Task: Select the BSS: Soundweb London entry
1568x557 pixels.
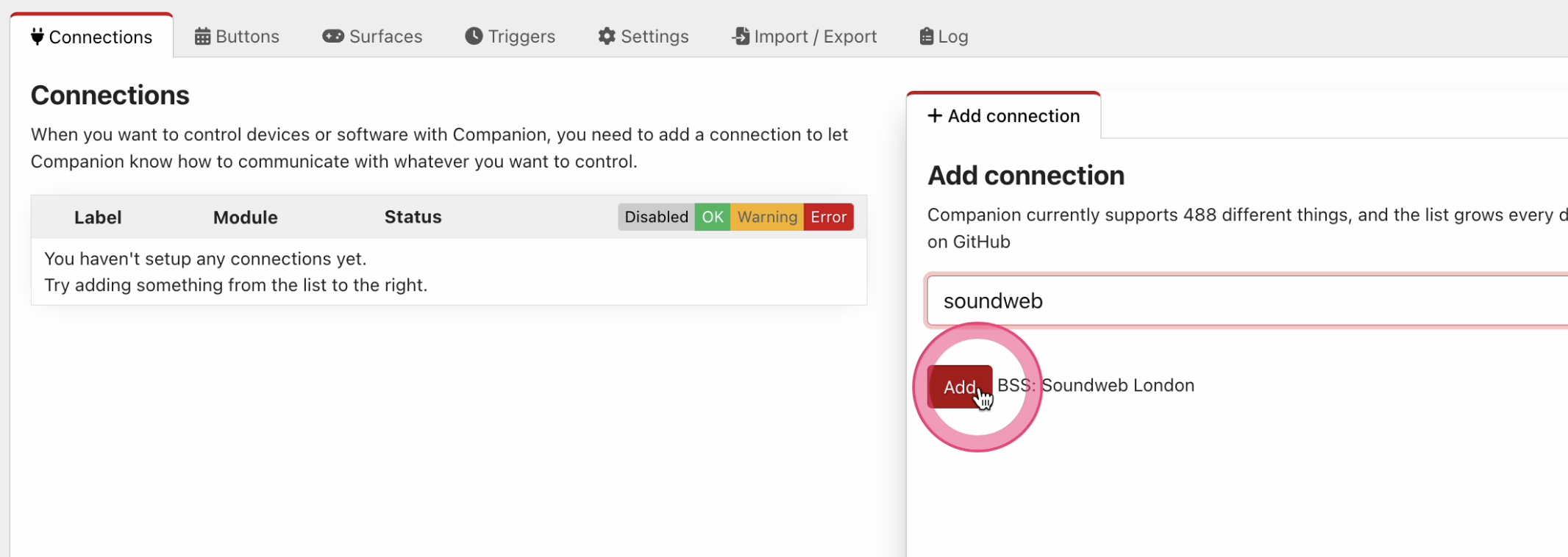Action: point(1095,386)
